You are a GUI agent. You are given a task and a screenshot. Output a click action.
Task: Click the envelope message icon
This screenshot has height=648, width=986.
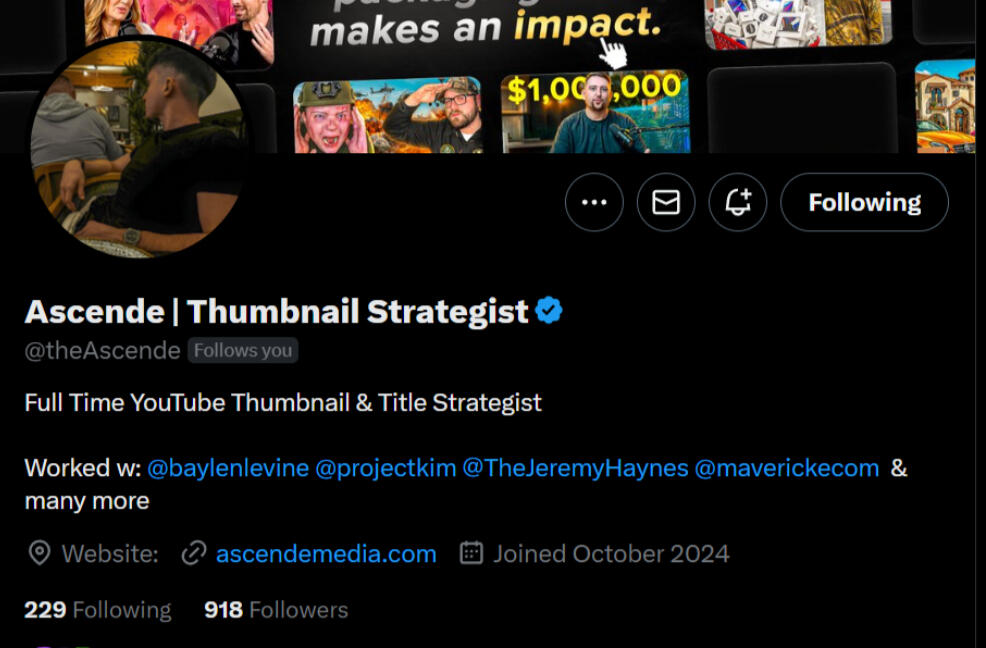666,202
